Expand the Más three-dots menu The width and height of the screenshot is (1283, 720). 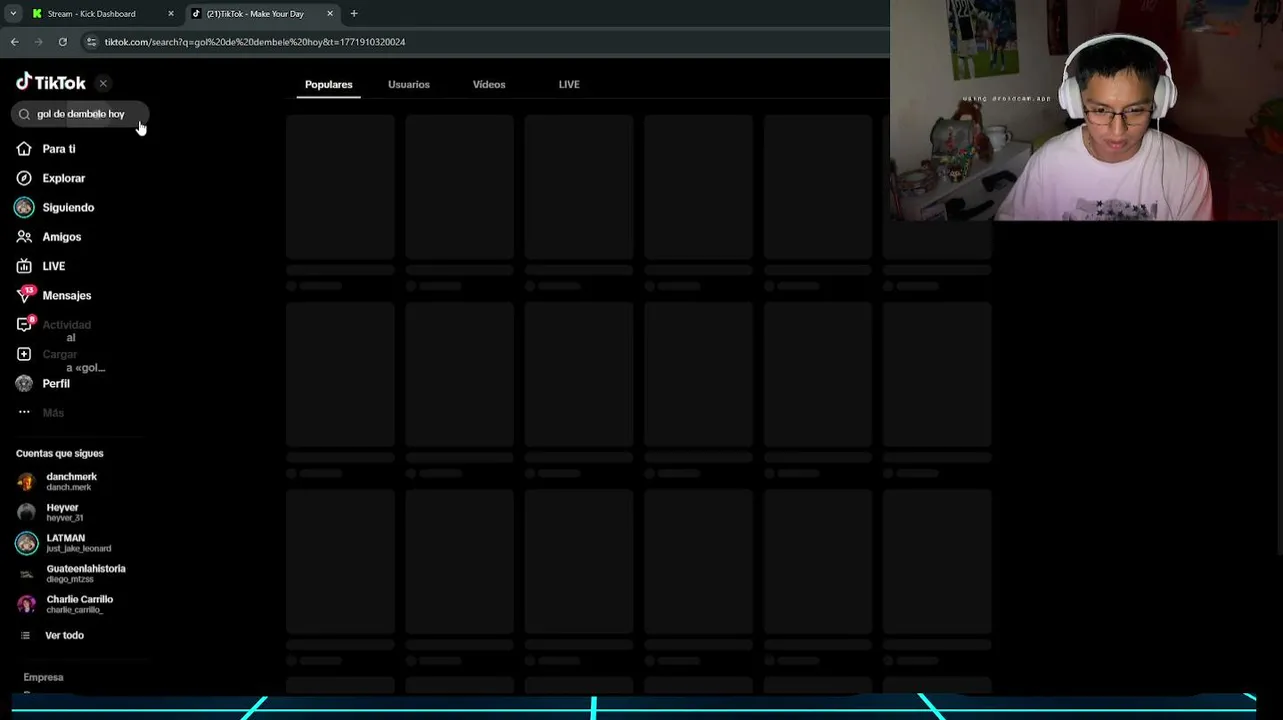[24, 412]
